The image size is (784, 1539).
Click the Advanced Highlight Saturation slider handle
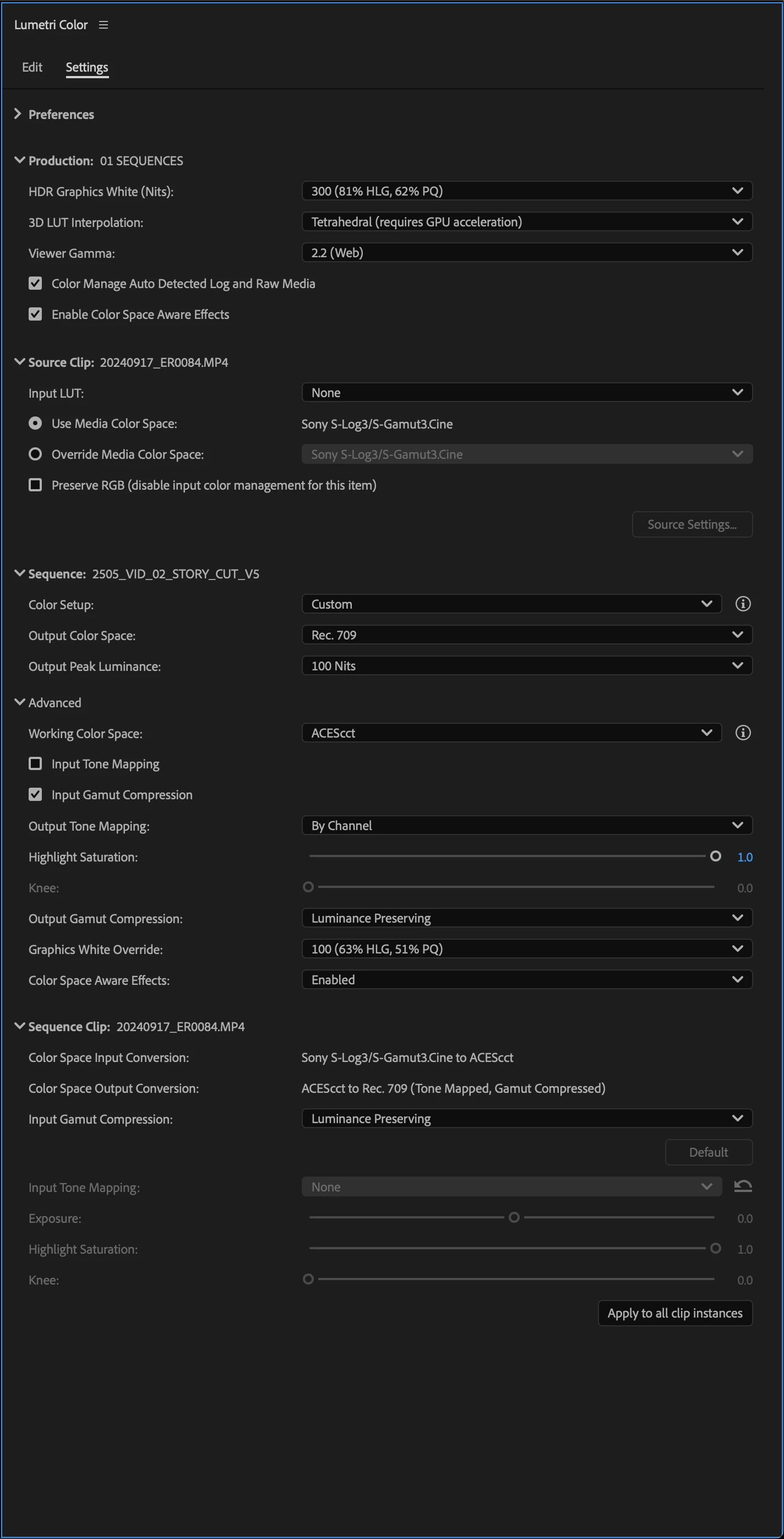point(715,857)
